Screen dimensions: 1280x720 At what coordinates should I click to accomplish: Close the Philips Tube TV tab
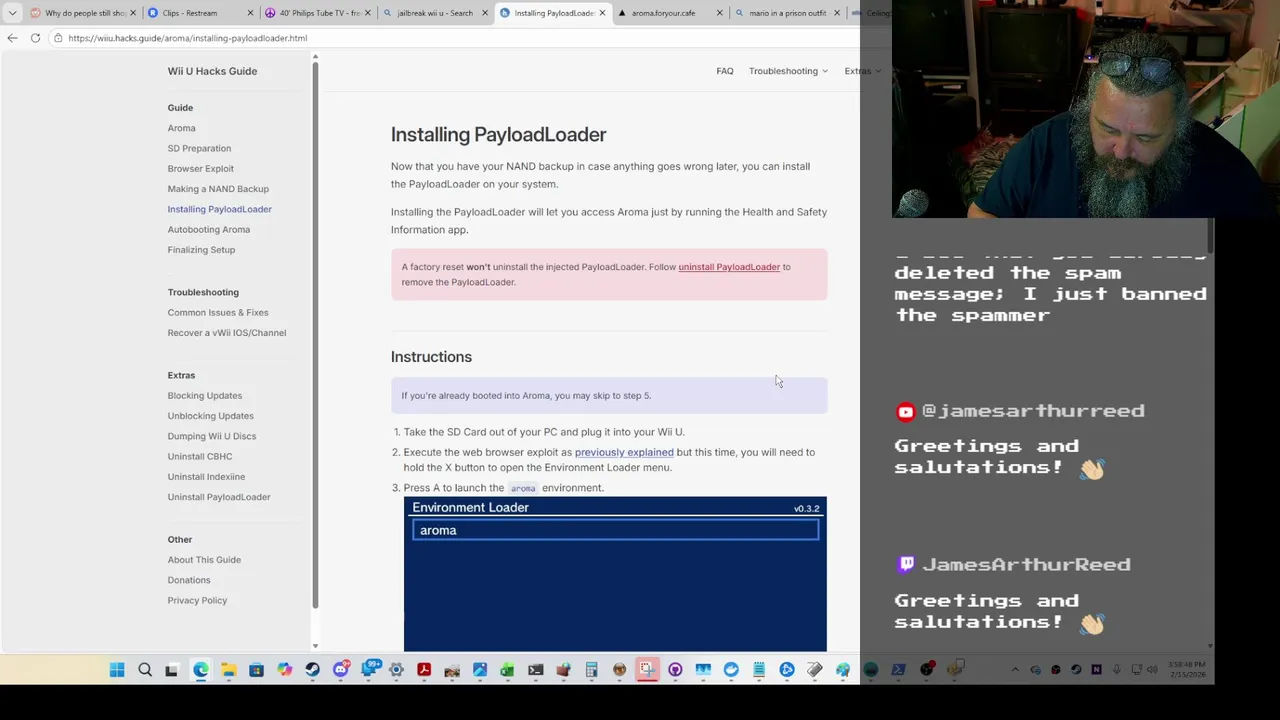point(368,13)
